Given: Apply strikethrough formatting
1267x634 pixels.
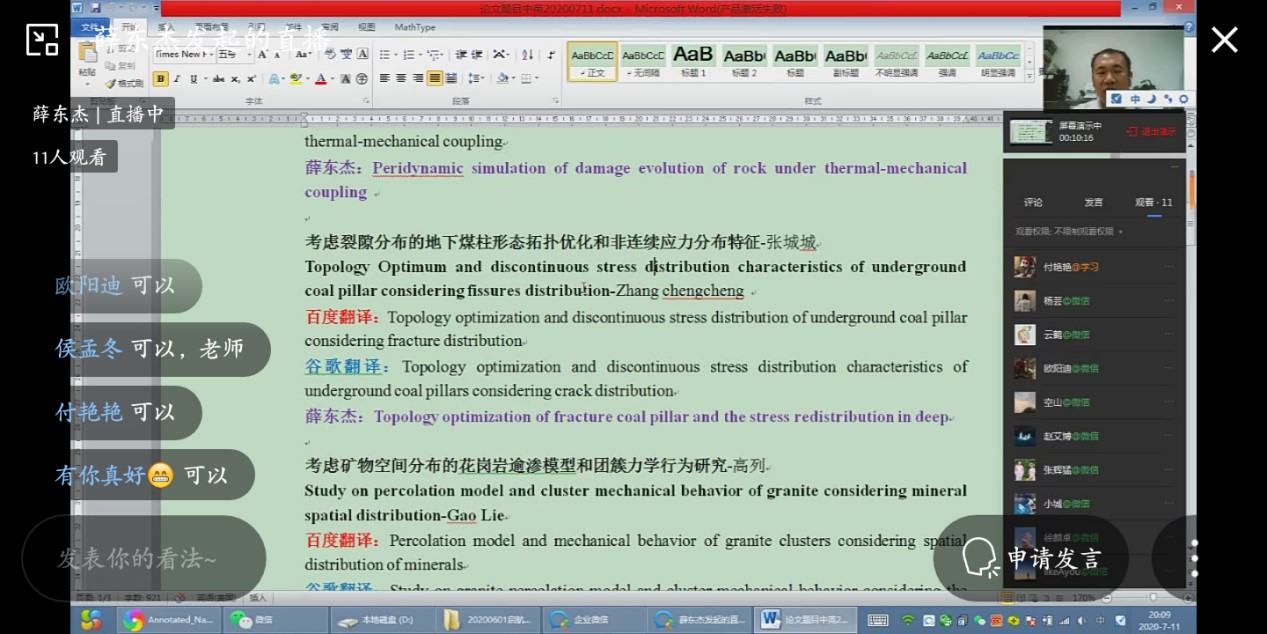Looking at the screenshot, I should tap(218, 78).
